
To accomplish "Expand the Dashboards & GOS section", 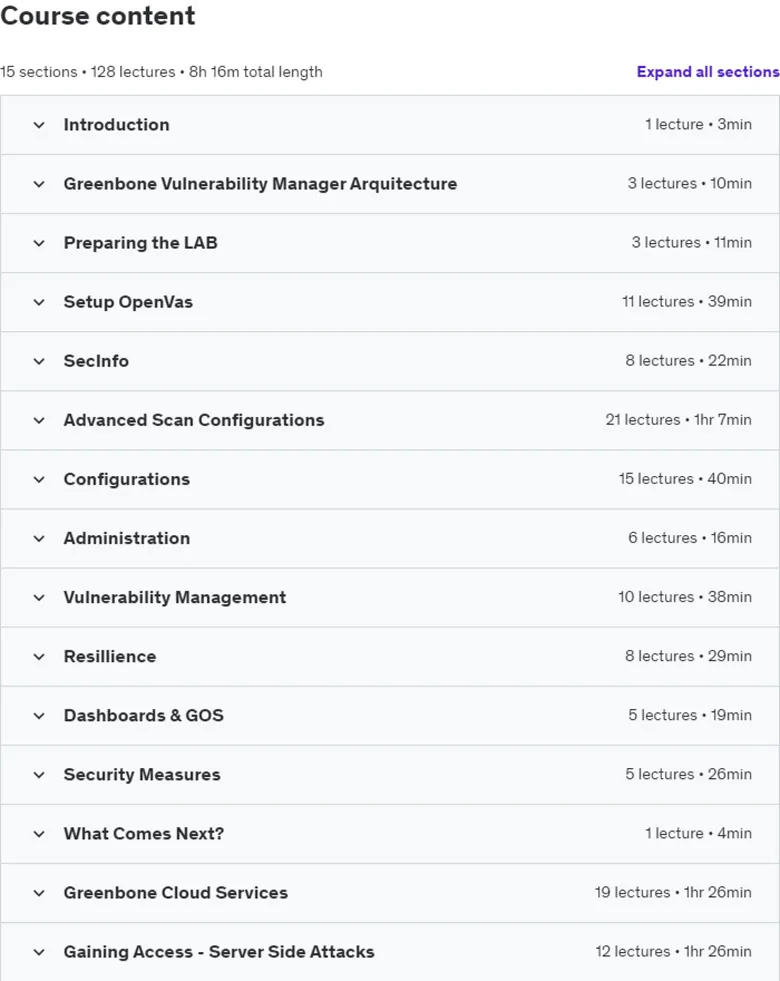I will tap(390, 716).
